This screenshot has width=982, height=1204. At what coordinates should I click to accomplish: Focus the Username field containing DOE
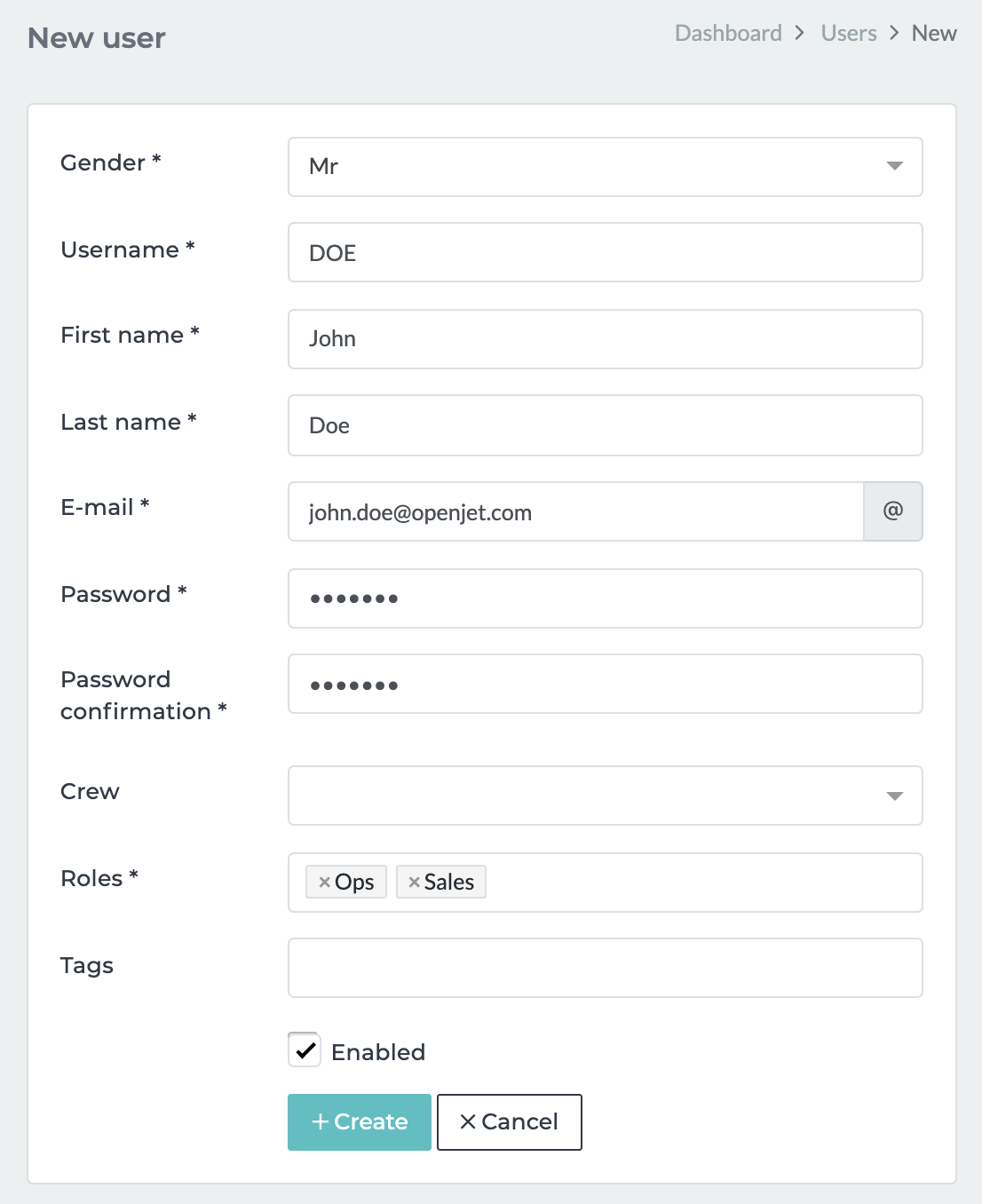606,253
